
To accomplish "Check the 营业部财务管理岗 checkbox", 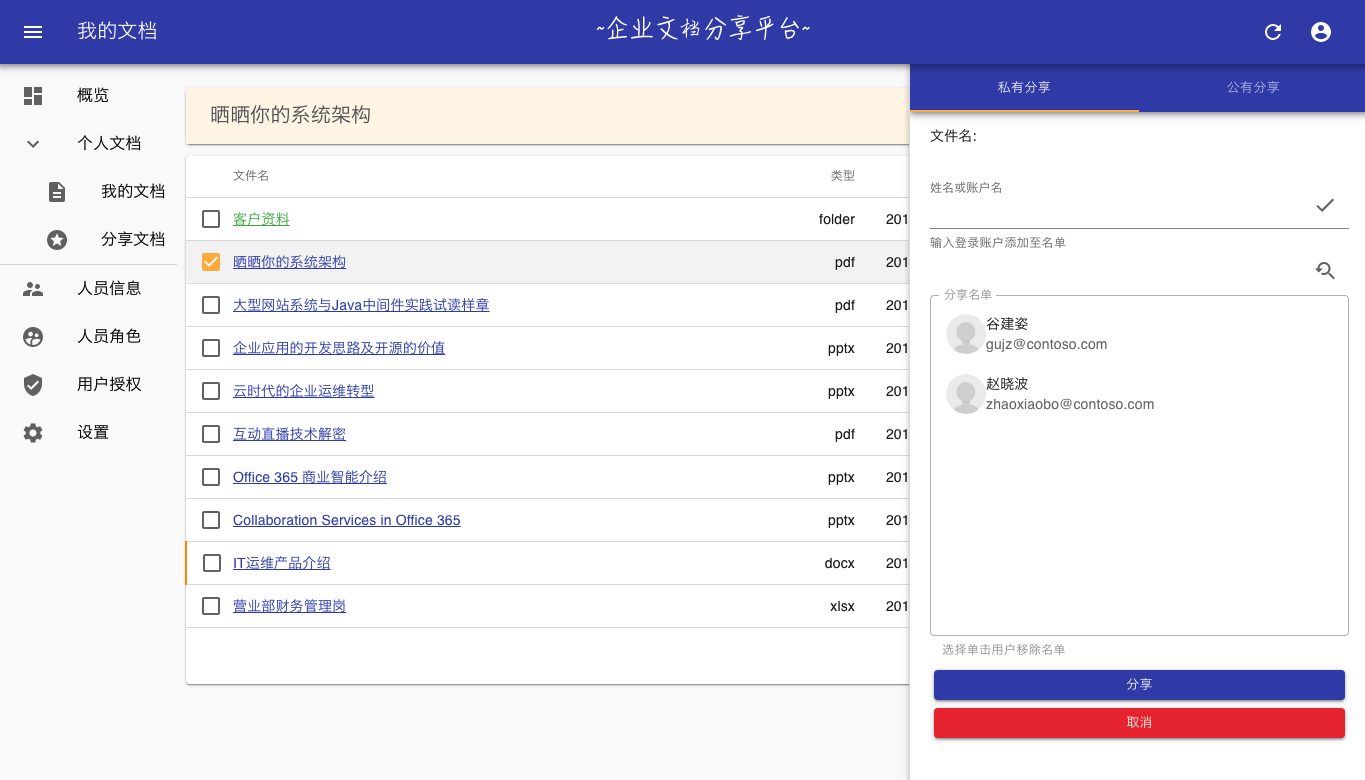I will [x=211, y=606].
